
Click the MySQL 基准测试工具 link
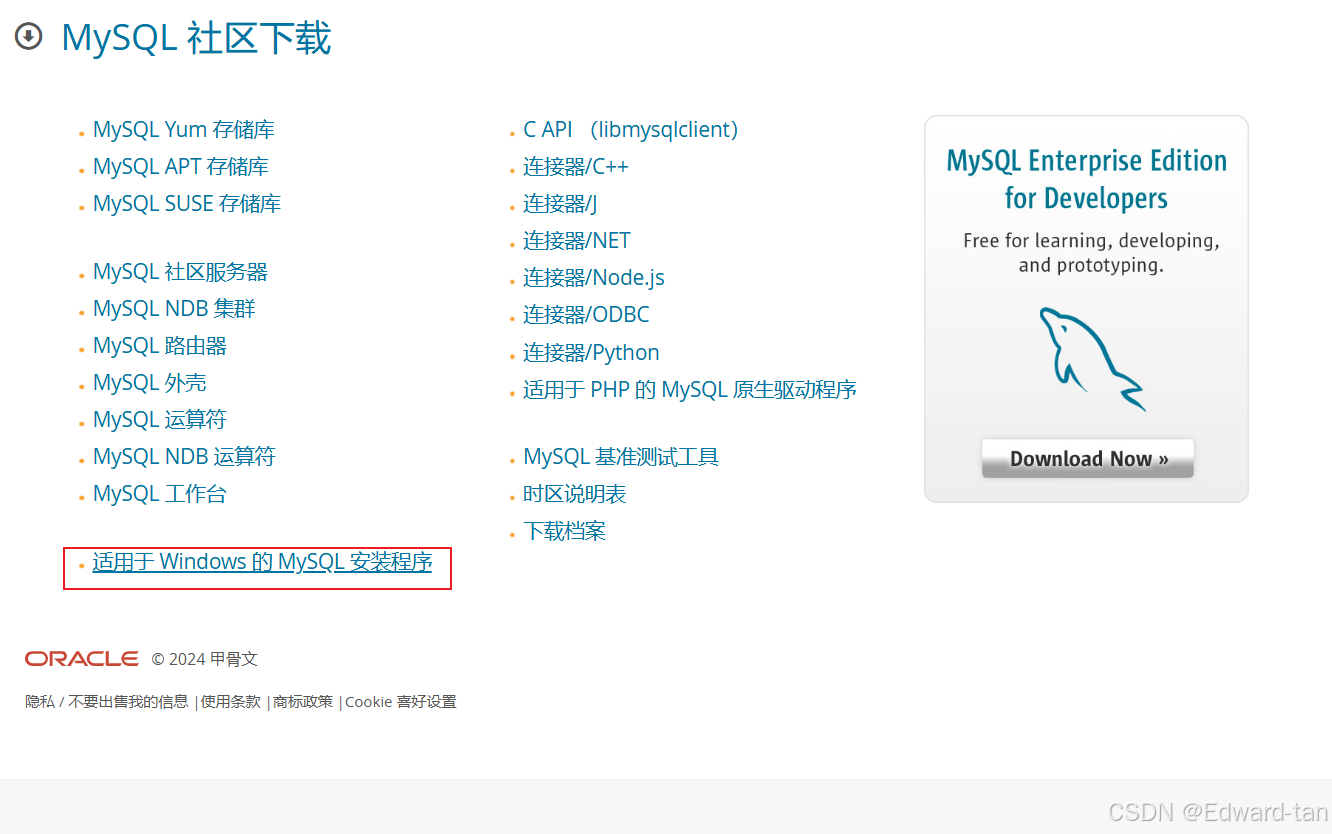point(621,457)
